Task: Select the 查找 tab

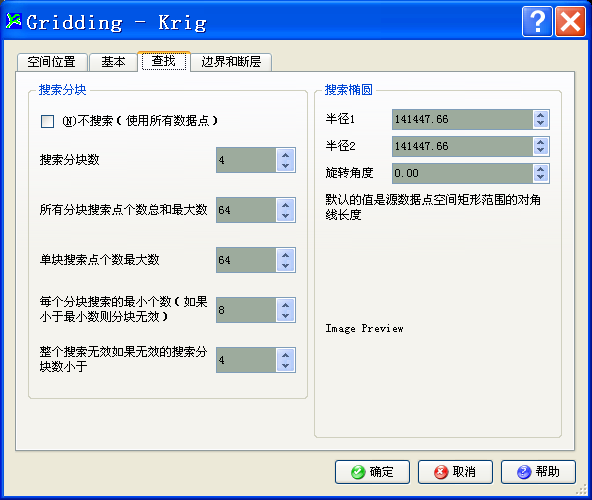Action: click(164, 61)
